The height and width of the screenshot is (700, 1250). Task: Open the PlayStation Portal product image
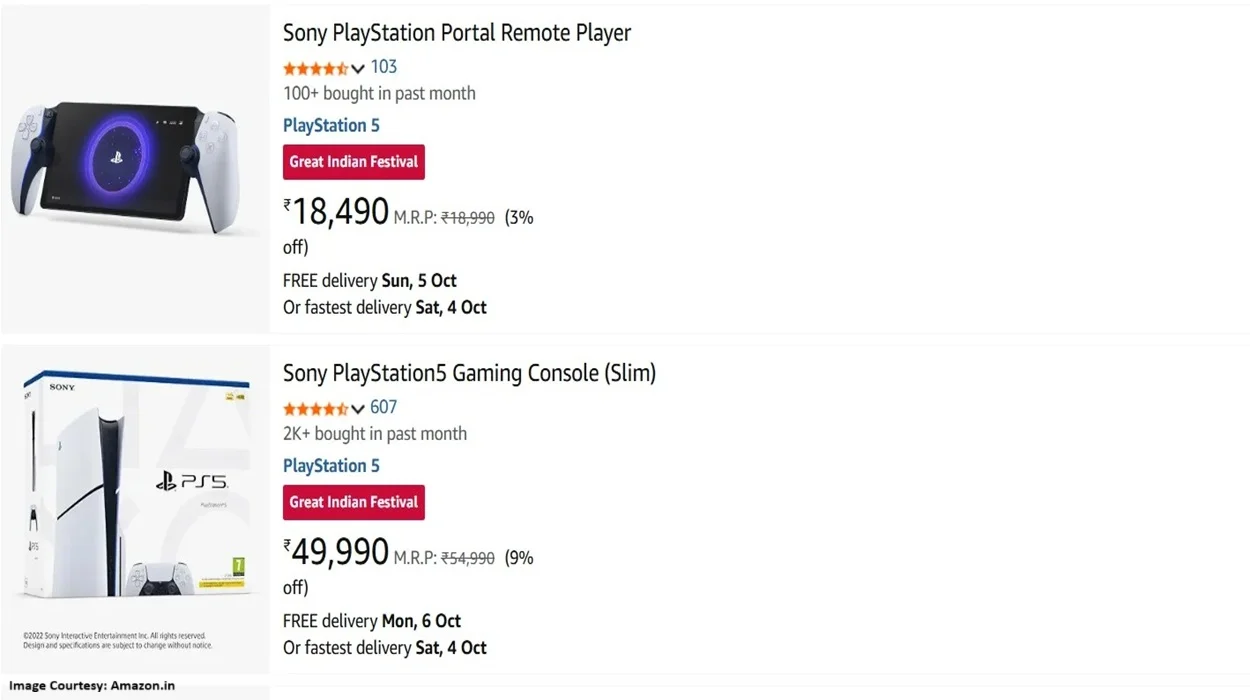pyautogui.click(x=135, y=168)
